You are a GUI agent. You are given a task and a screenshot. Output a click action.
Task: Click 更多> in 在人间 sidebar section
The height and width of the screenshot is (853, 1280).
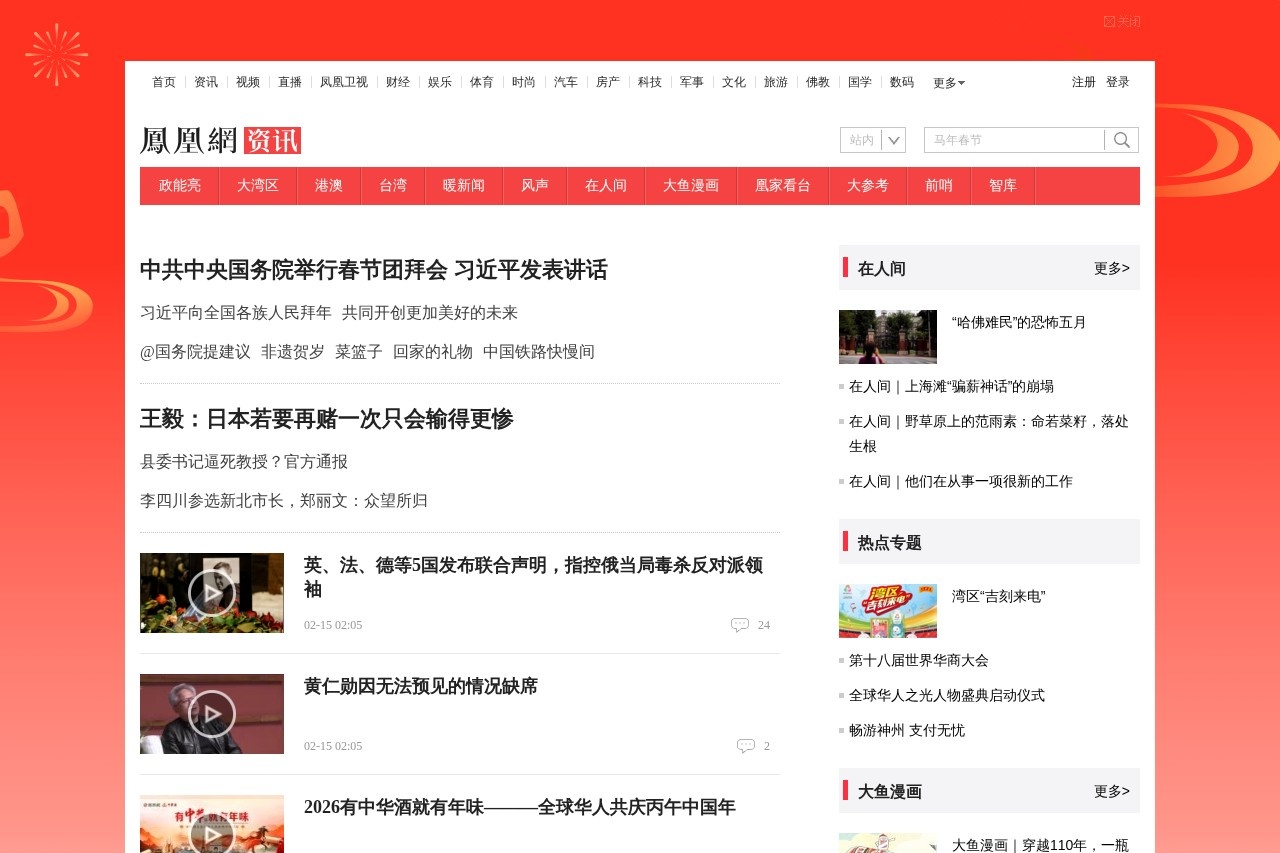1112,268
